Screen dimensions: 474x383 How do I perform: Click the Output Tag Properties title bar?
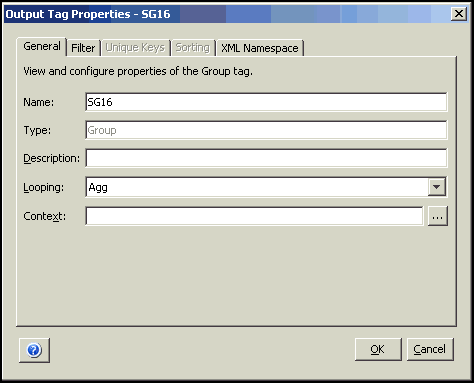pos(227,14)
